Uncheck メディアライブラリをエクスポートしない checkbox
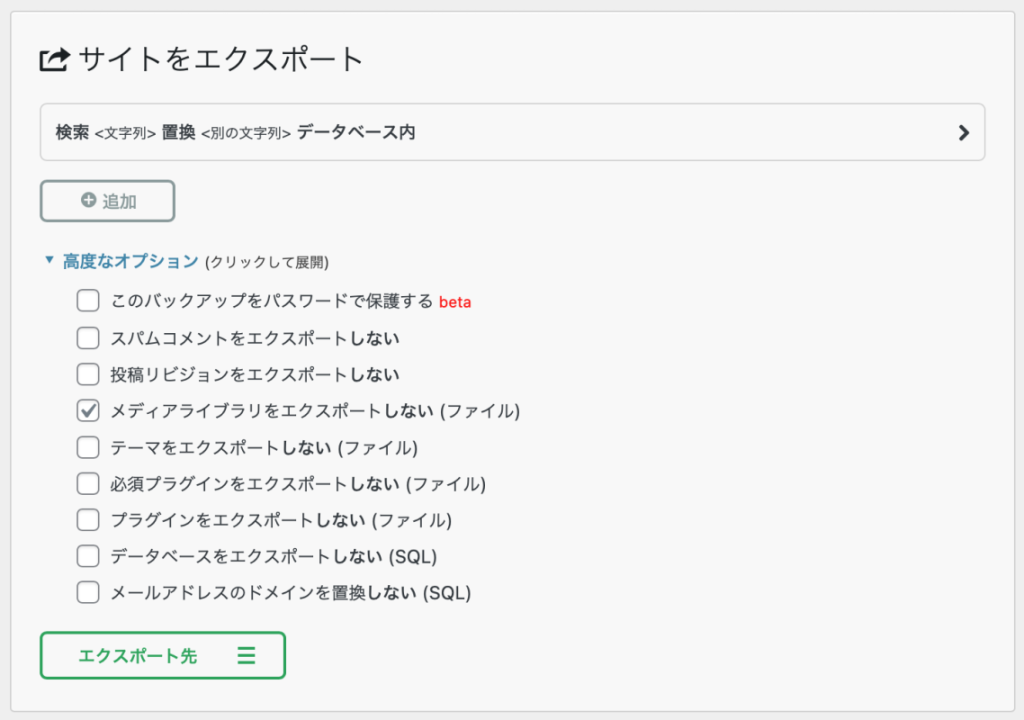Viewport: 1024px width, 720px height. click(88, 410)
